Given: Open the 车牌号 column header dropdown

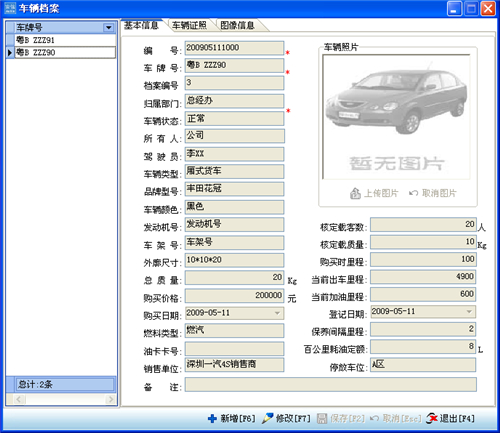Looking at the screenshot, I should pyautogui.click(x=109, y=28).
